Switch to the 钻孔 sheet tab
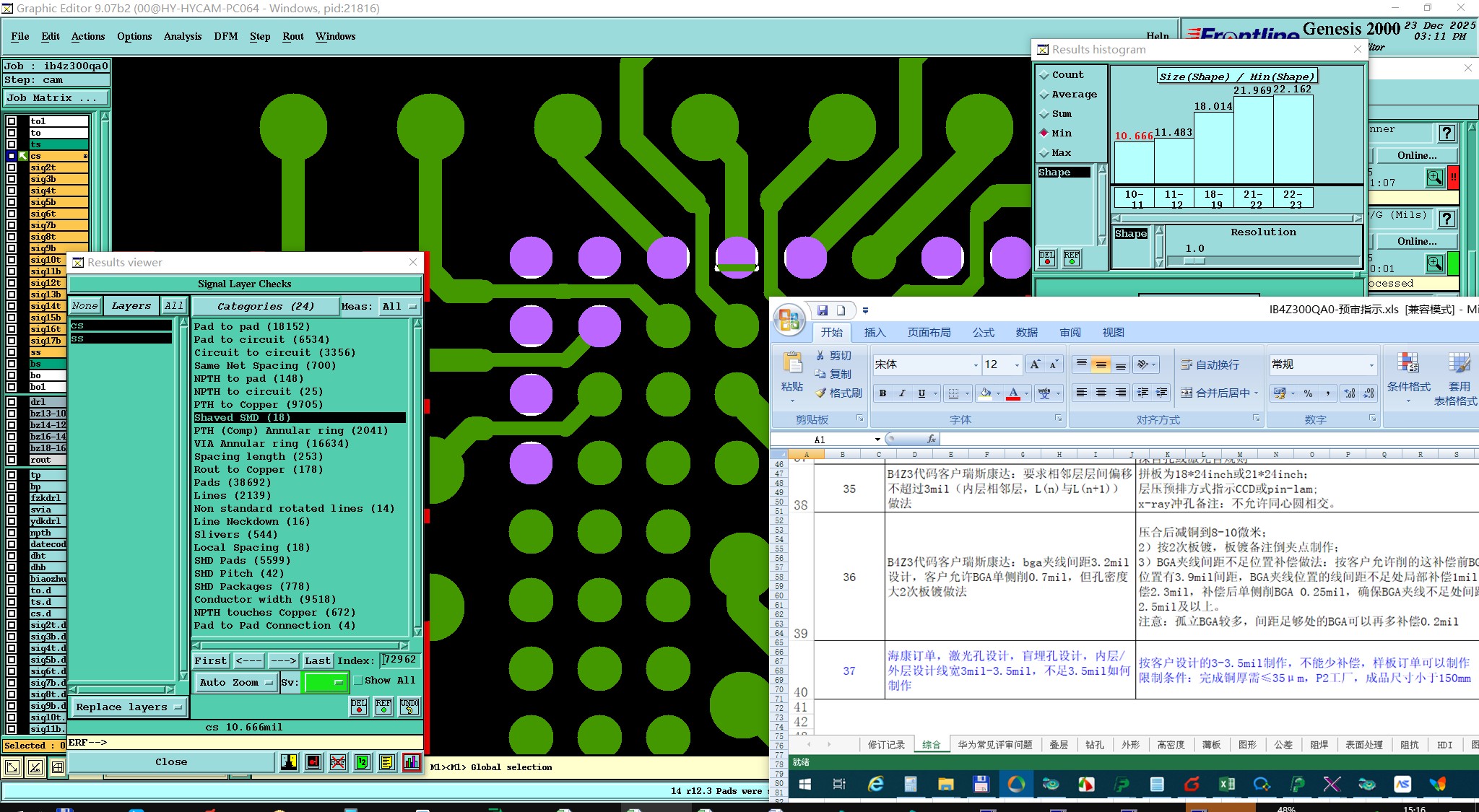Viewport: 1479px width, 812px height. pos(1093,745)
